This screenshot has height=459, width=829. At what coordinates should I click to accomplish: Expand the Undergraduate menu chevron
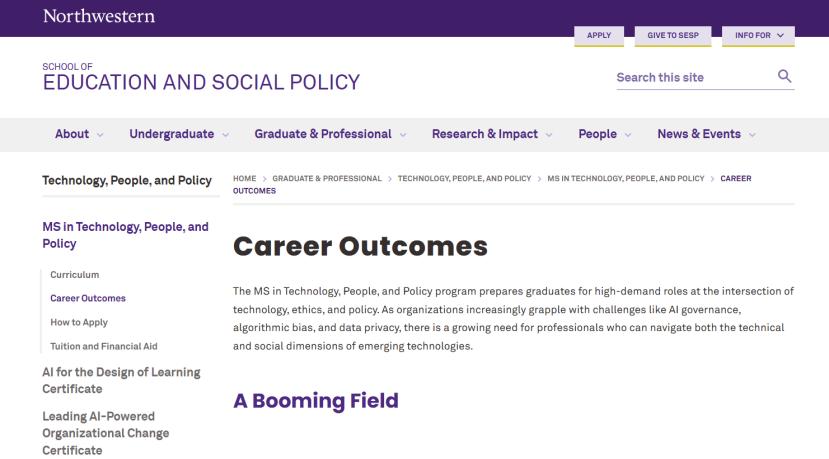225,135
